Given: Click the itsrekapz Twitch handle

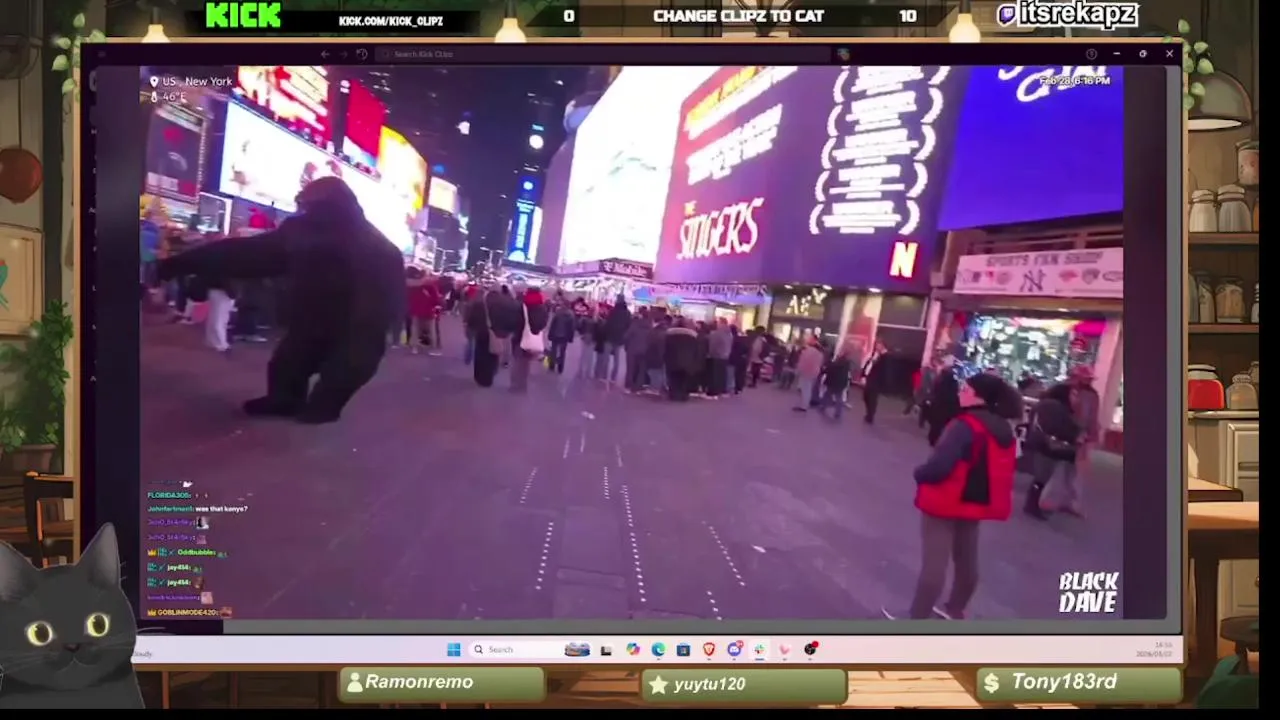Looking at the screenshot, I should pos(1067,14).
